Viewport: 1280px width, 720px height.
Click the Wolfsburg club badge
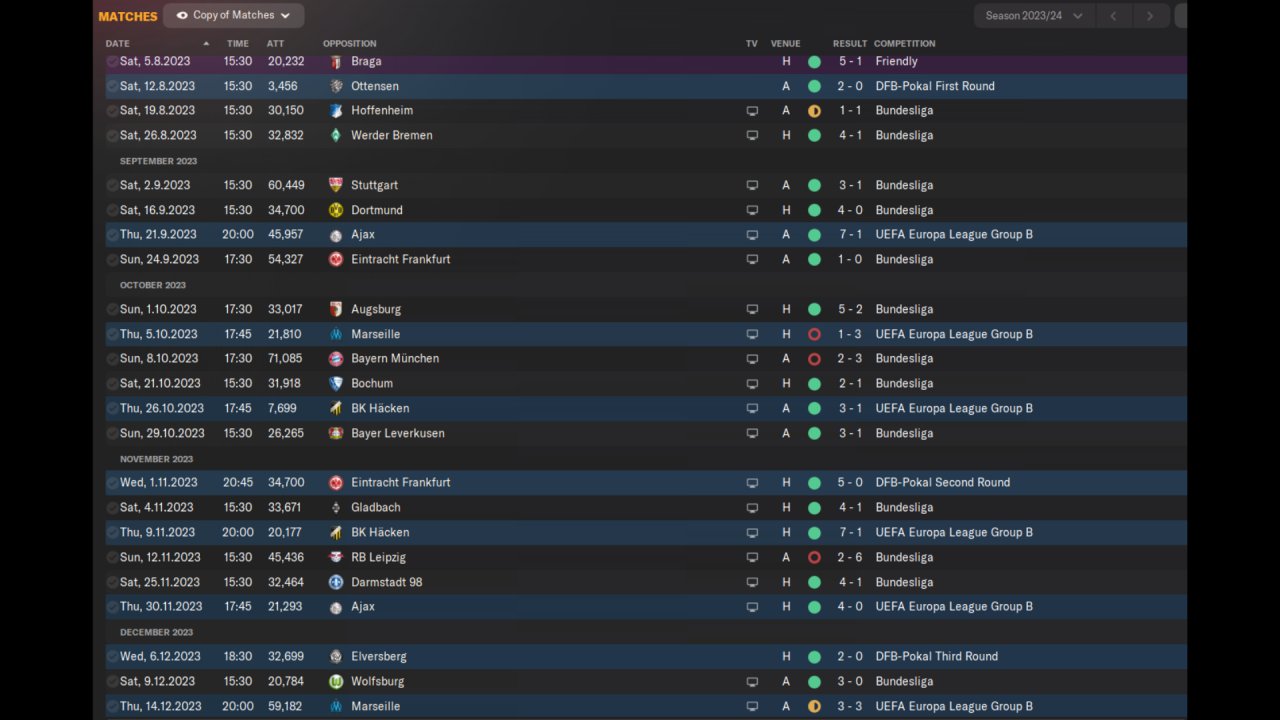[x=336, y=681]
